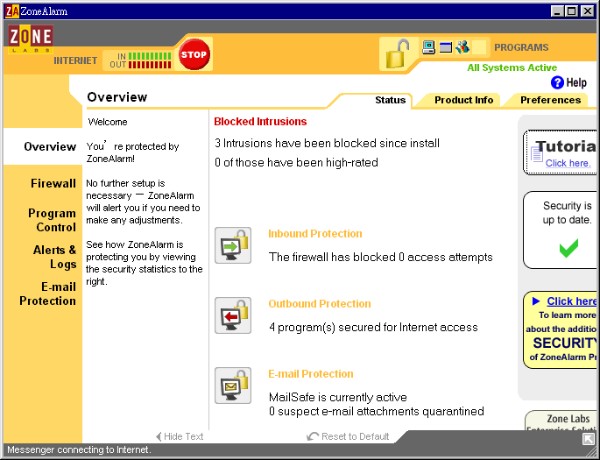600x460 pixels.
Task: Click the 'Security is up to date.' box
Action: pyautogui.click(x=560, y=230)
